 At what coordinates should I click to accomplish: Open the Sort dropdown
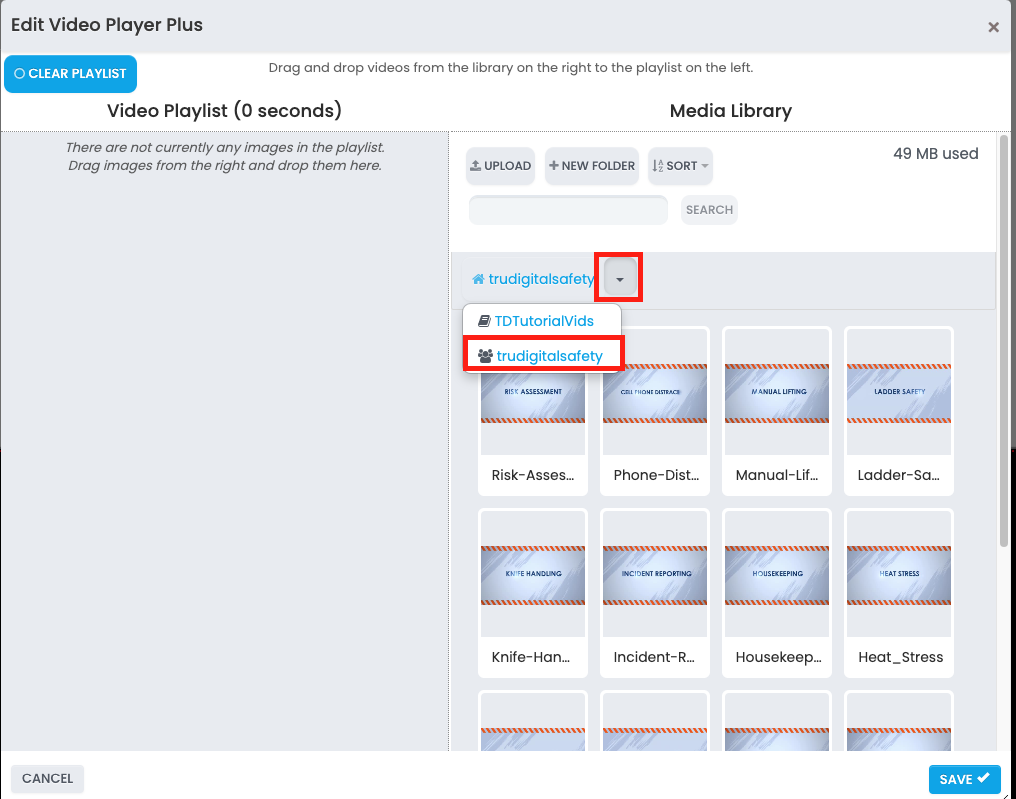(x=680, y=166)
